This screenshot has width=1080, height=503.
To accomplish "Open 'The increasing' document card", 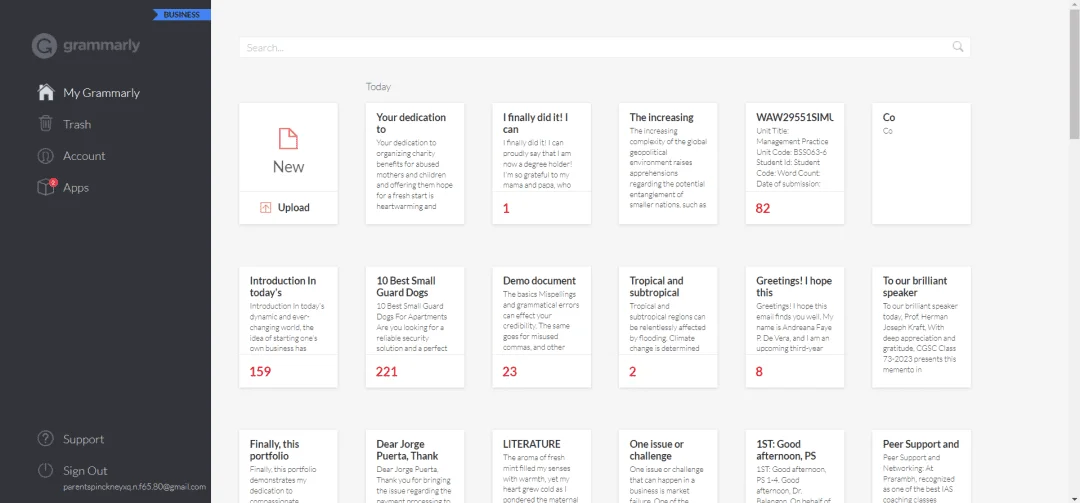I will click(668, 163).
